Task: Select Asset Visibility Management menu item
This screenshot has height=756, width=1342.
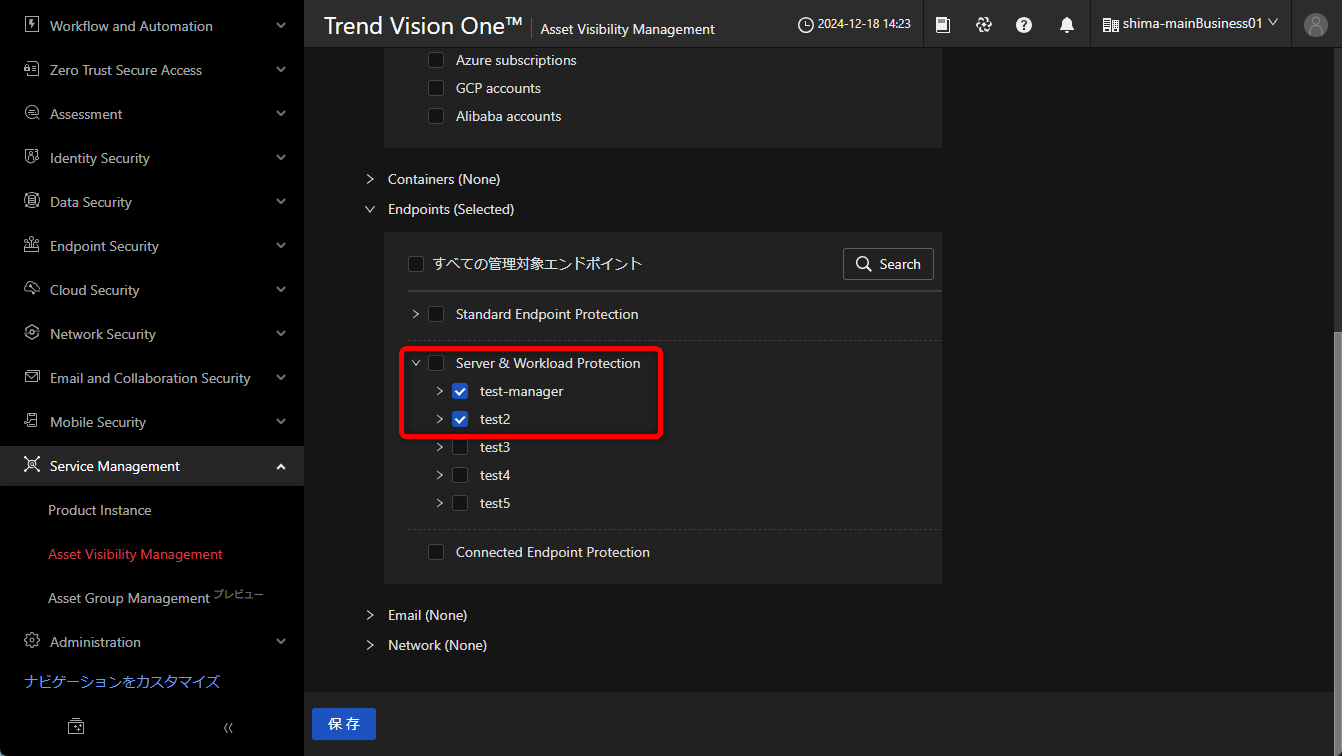Action: coord(135,554)
